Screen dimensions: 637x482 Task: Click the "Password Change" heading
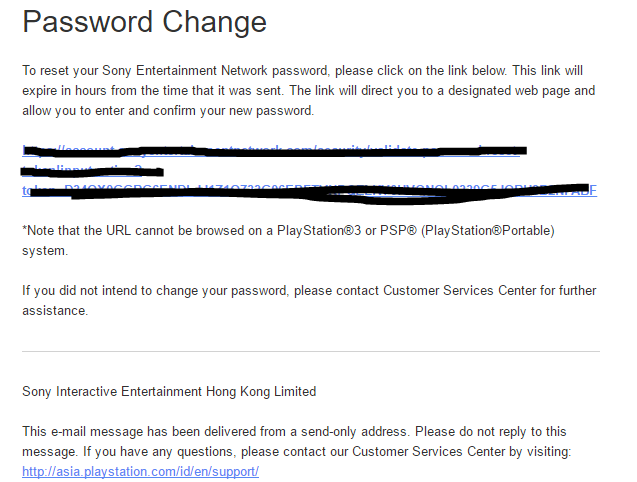(144, 22)
